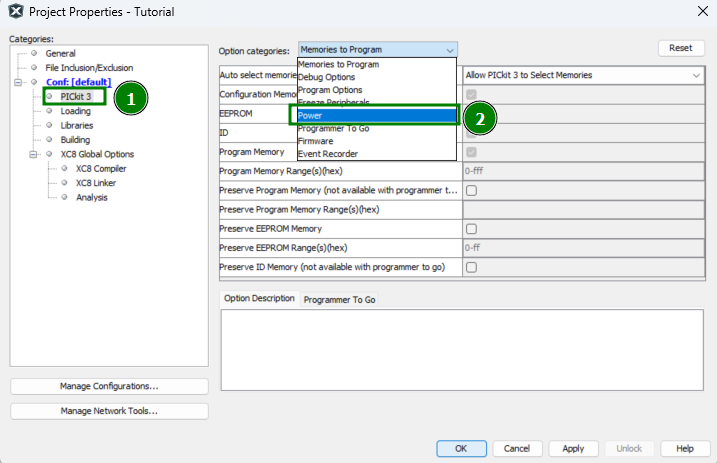Select XC8 Compiler category
Screen dimensions: 717x463
[101, 169]
